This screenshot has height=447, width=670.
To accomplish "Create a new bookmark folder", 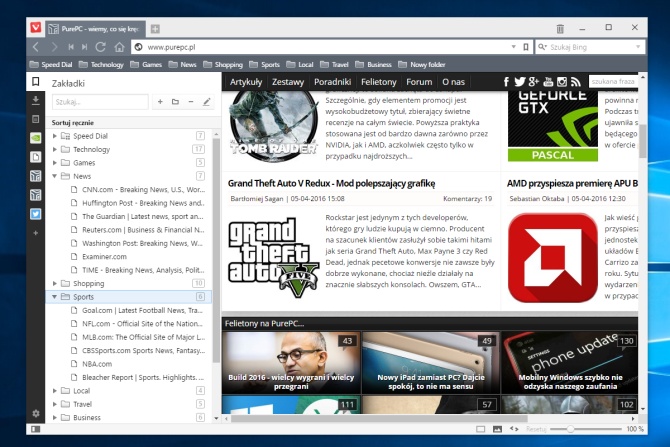I will click(175, 102).
